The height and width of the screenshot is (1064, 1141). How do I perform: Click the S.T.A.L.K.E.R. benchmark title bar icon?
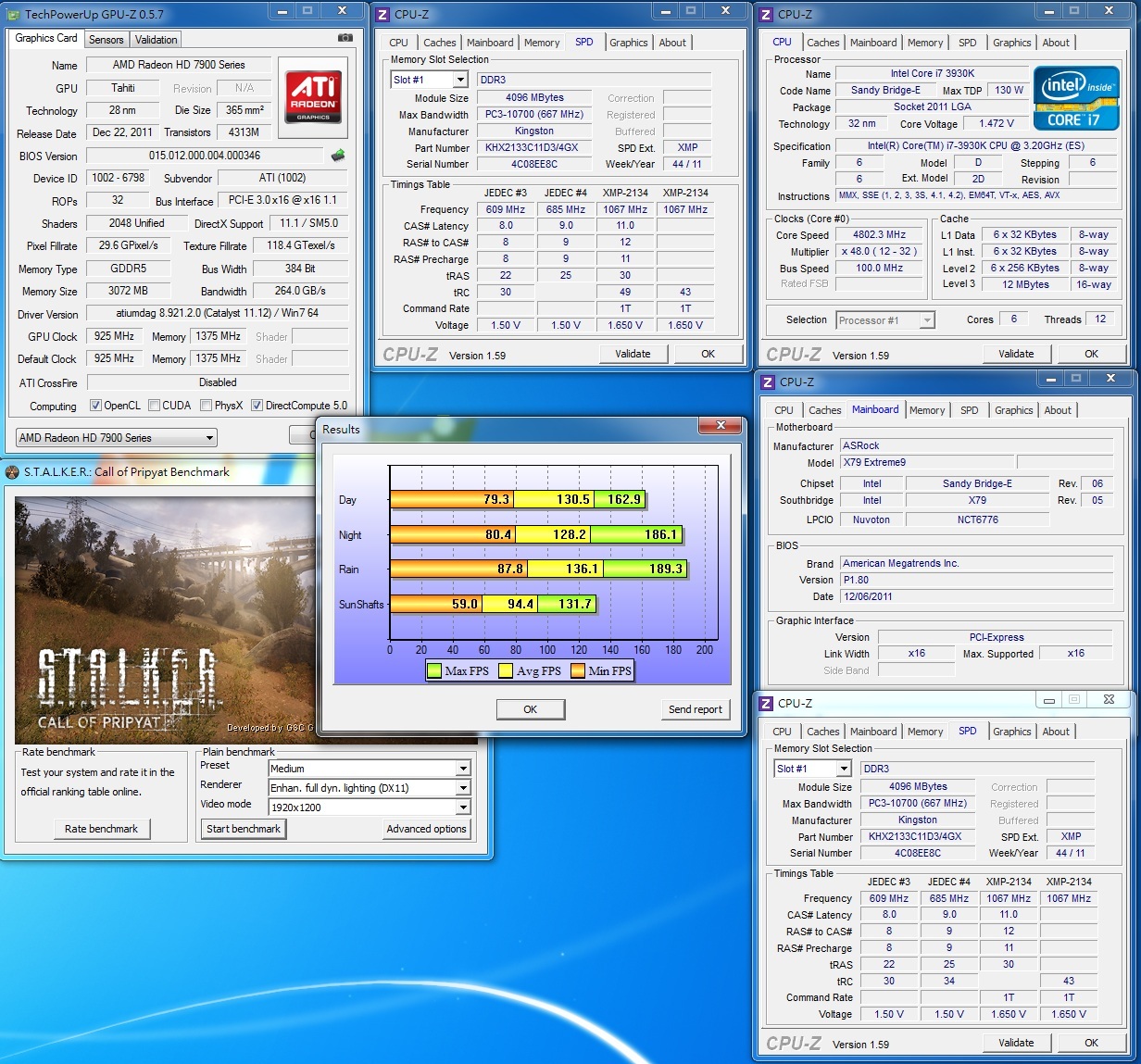pyautogui.click(x=12, y=472)
